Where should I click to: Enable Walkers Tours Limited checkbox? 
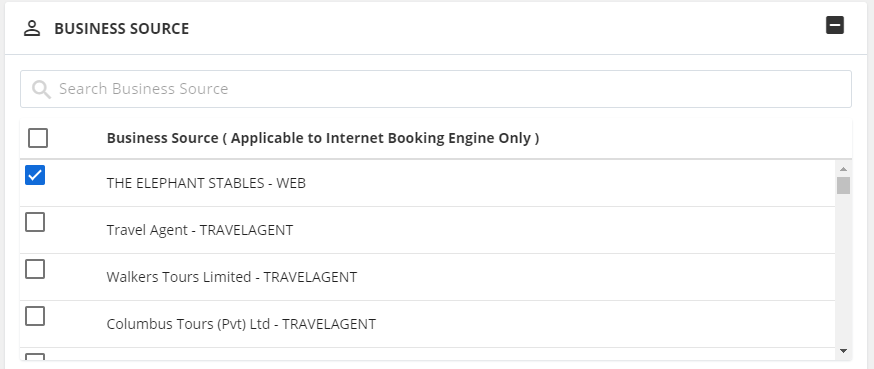click(35, 269)
